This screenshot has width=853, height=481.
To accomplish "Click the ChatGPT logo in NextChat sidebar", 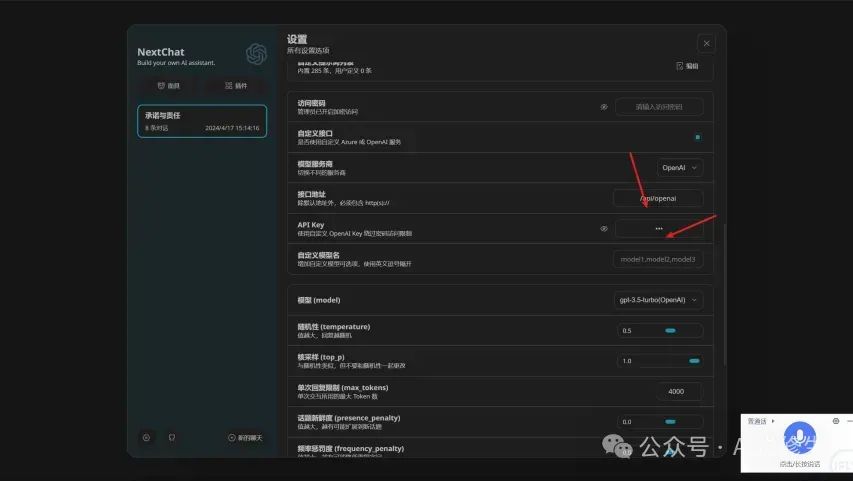I will click(x=256, y=54).
